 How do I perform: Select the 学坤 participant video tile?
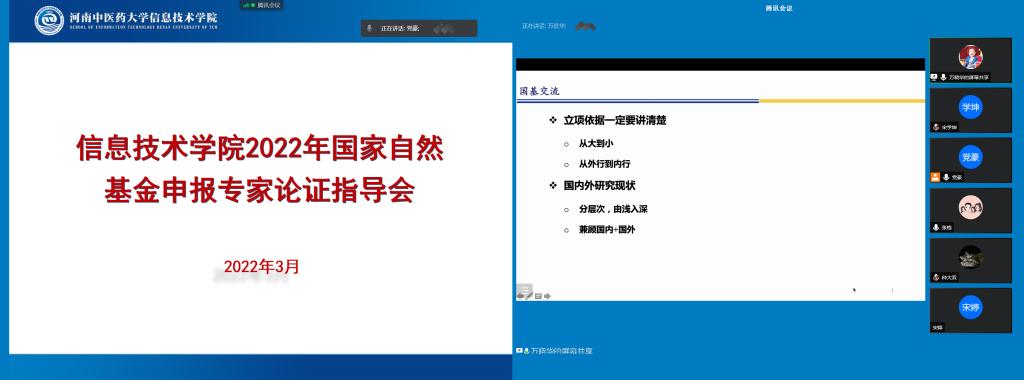[970, 110]
